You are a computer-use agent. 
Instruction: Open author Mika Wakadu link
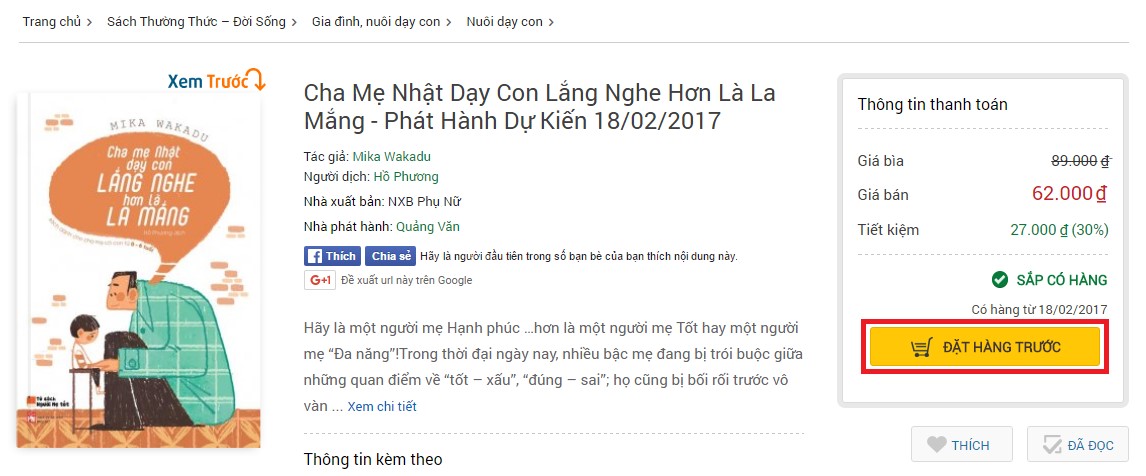(392, 156)
